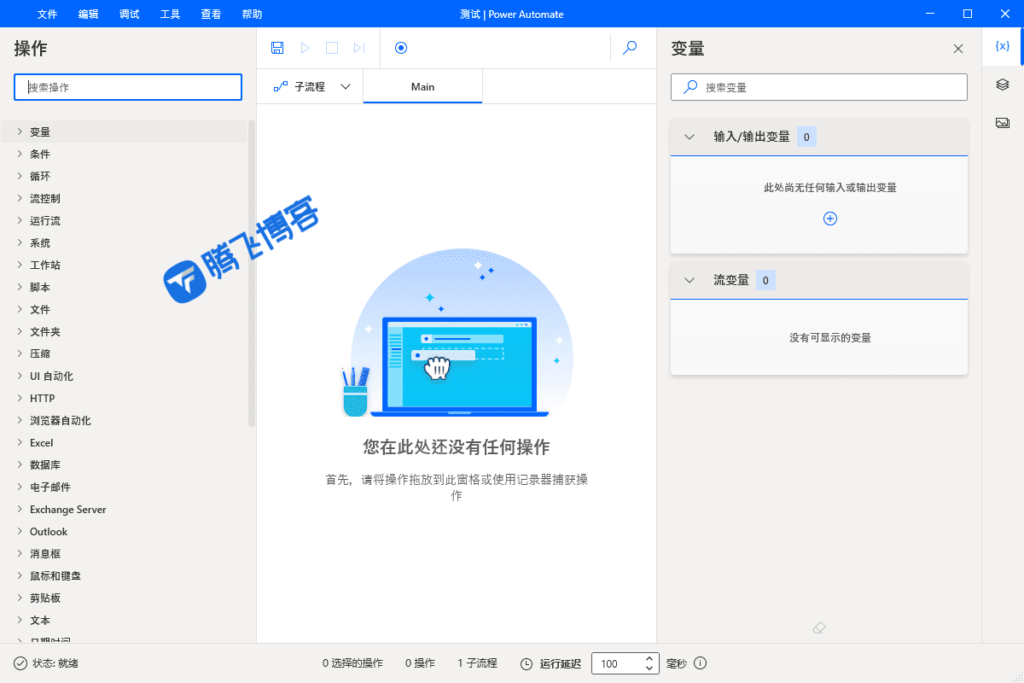The height and width of the screenshot is (683, 1024).
Task: Click the 搜索操作 search field
Action: 127,87
